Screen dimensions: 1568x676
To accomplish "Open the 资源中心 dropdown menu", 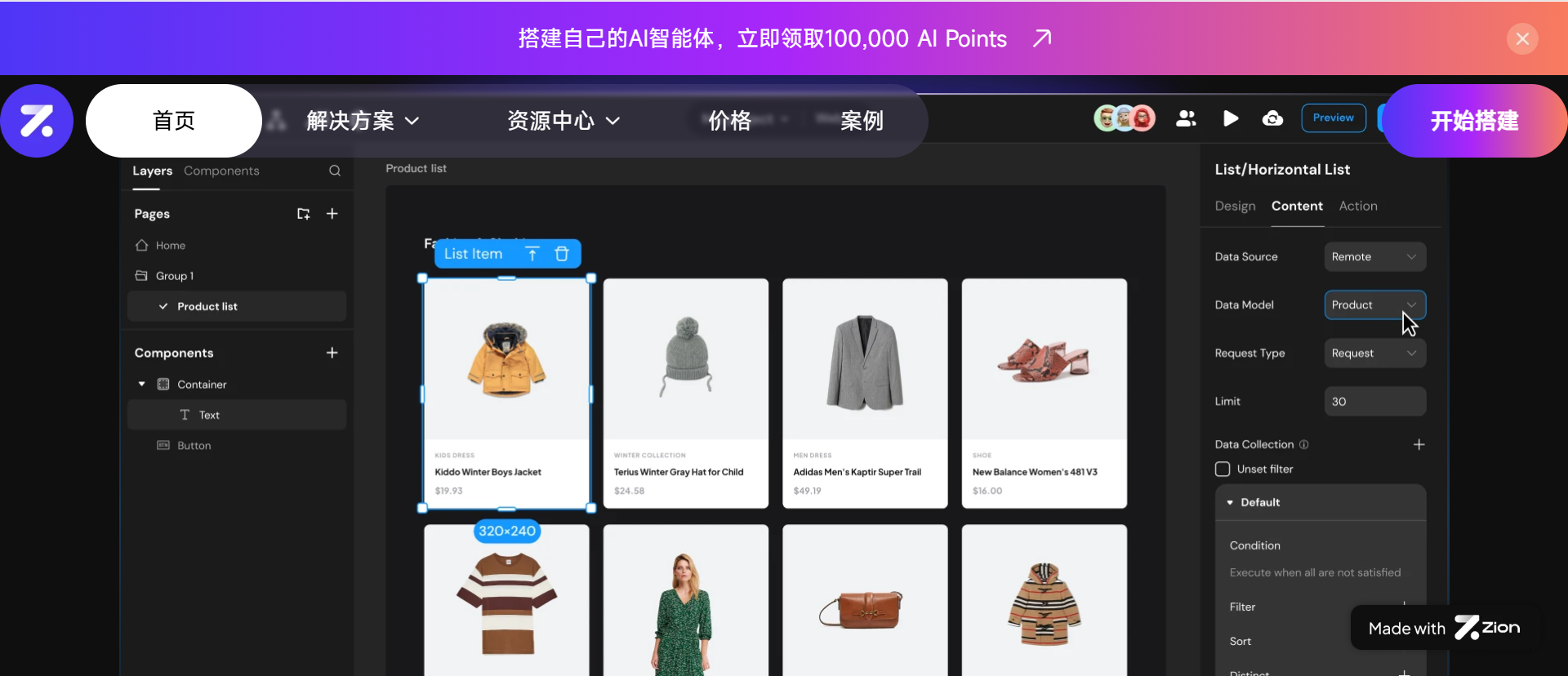I will [563, 121].
